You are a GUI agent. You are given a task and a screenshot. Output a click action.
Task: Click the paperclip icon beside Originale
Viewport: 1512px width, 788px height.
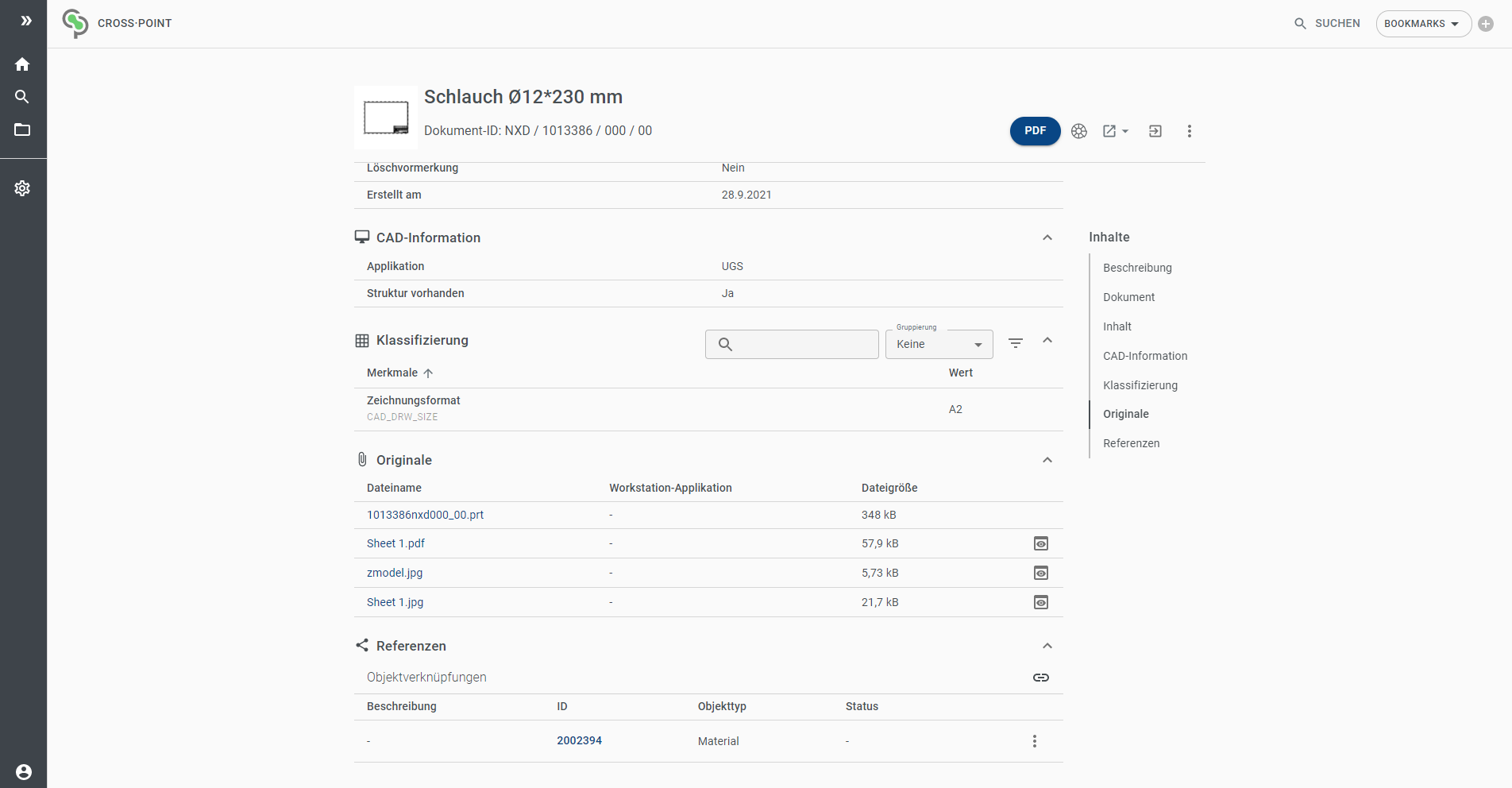tap(362, 459)
